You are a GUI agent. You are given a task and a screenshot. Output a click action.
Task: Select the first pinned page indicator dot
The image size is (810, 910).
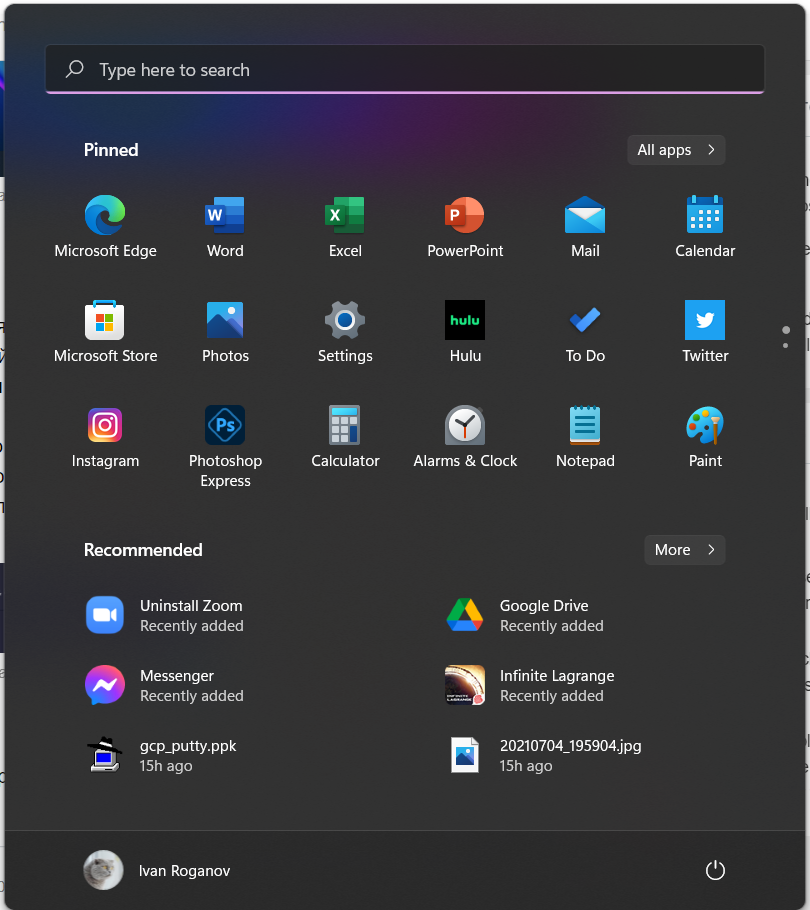[786, 330]
